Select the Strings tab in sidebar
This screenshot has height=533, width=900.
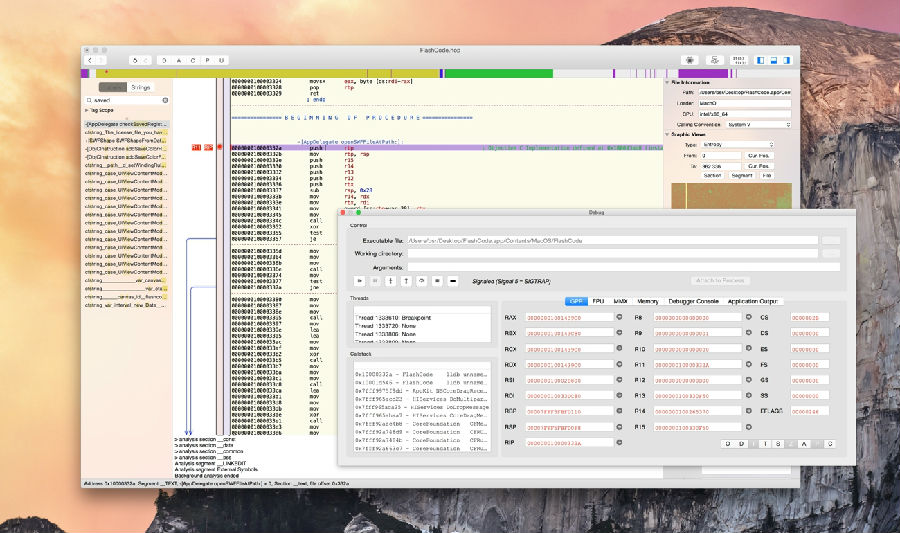[141, 87]
